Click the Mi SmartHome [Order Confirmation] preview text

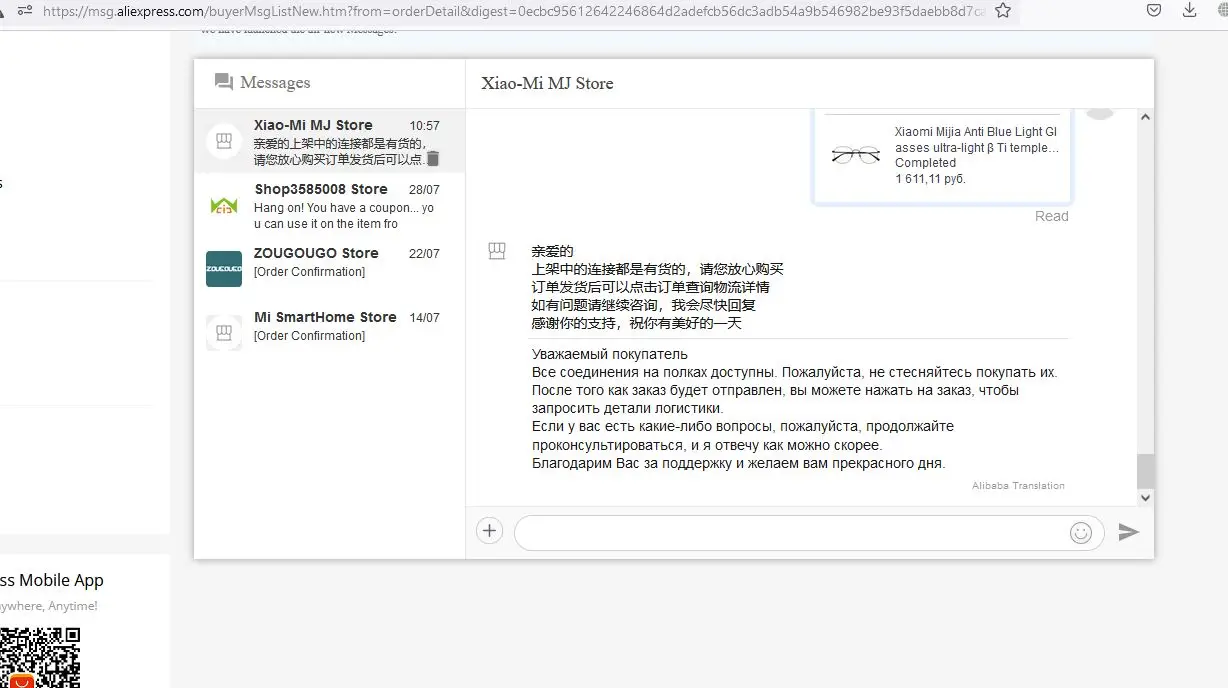tap(309, 336)
